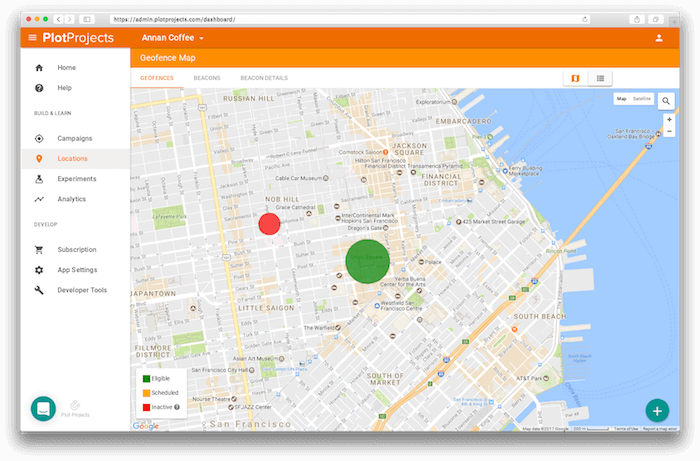Click the Campaigns target icon

pyautogui.click(x=39, y=138)
